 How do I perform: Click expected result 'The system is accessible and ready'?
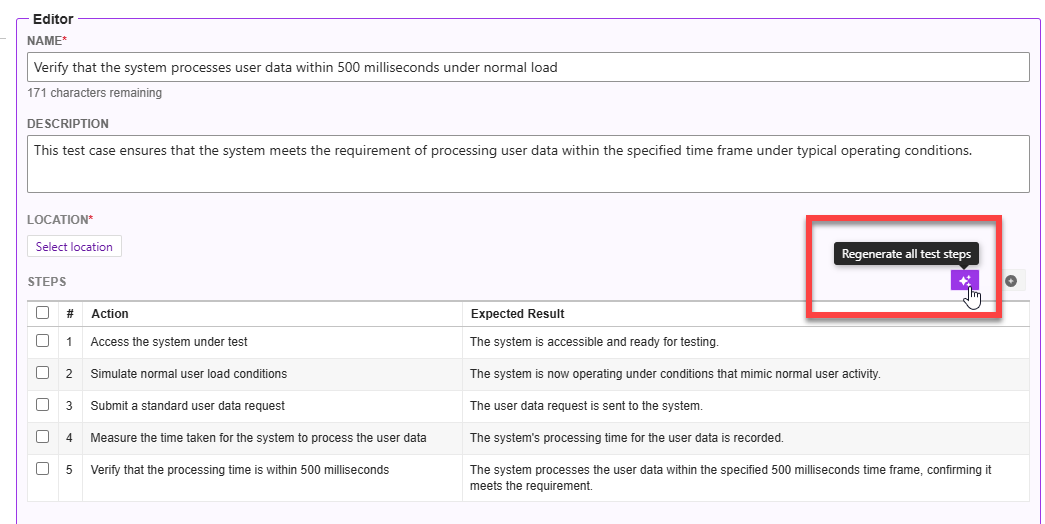click(x=746, y=342)
